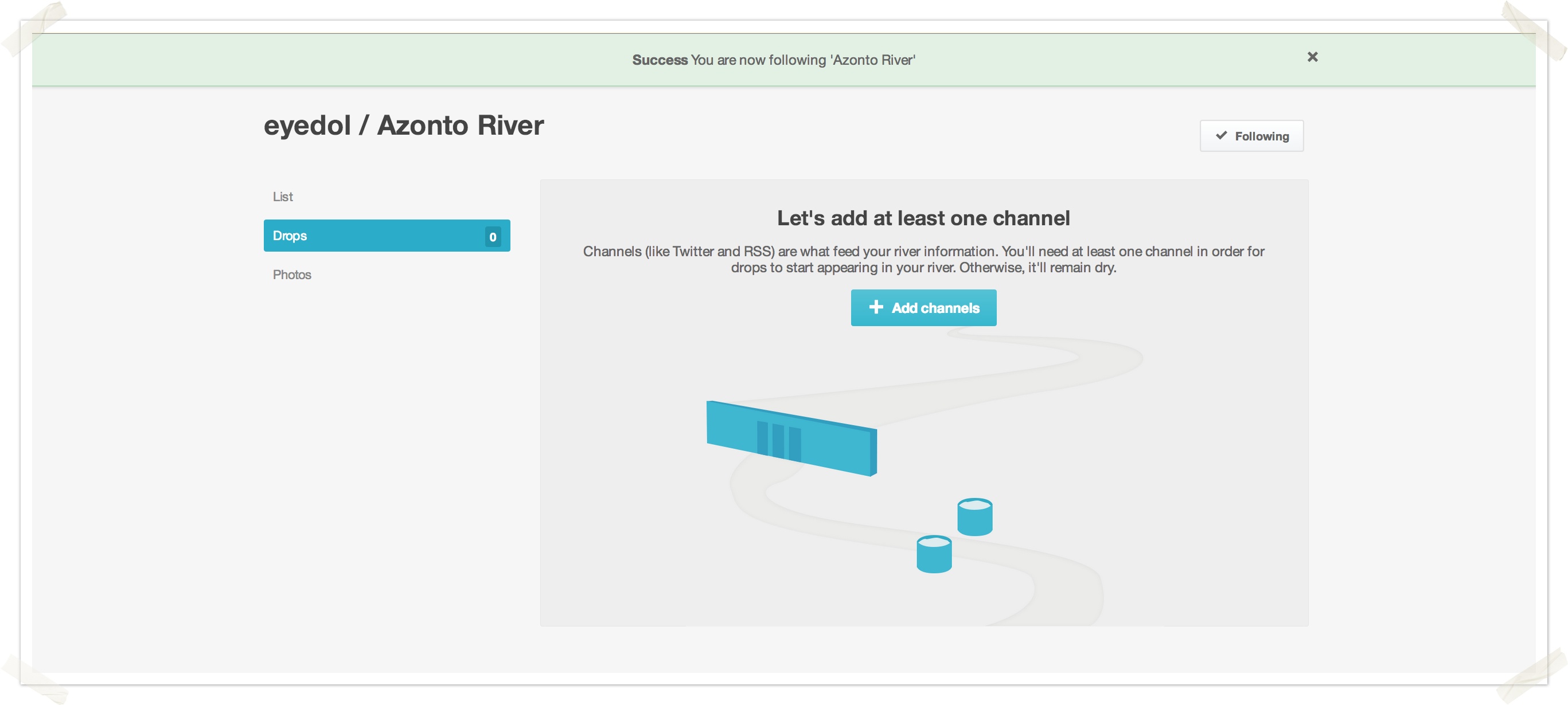Click the 'Let's add at least one channel' heading
Viewport: 1568px width, 705px height.
pyautogui.click(x=923, y=218)
